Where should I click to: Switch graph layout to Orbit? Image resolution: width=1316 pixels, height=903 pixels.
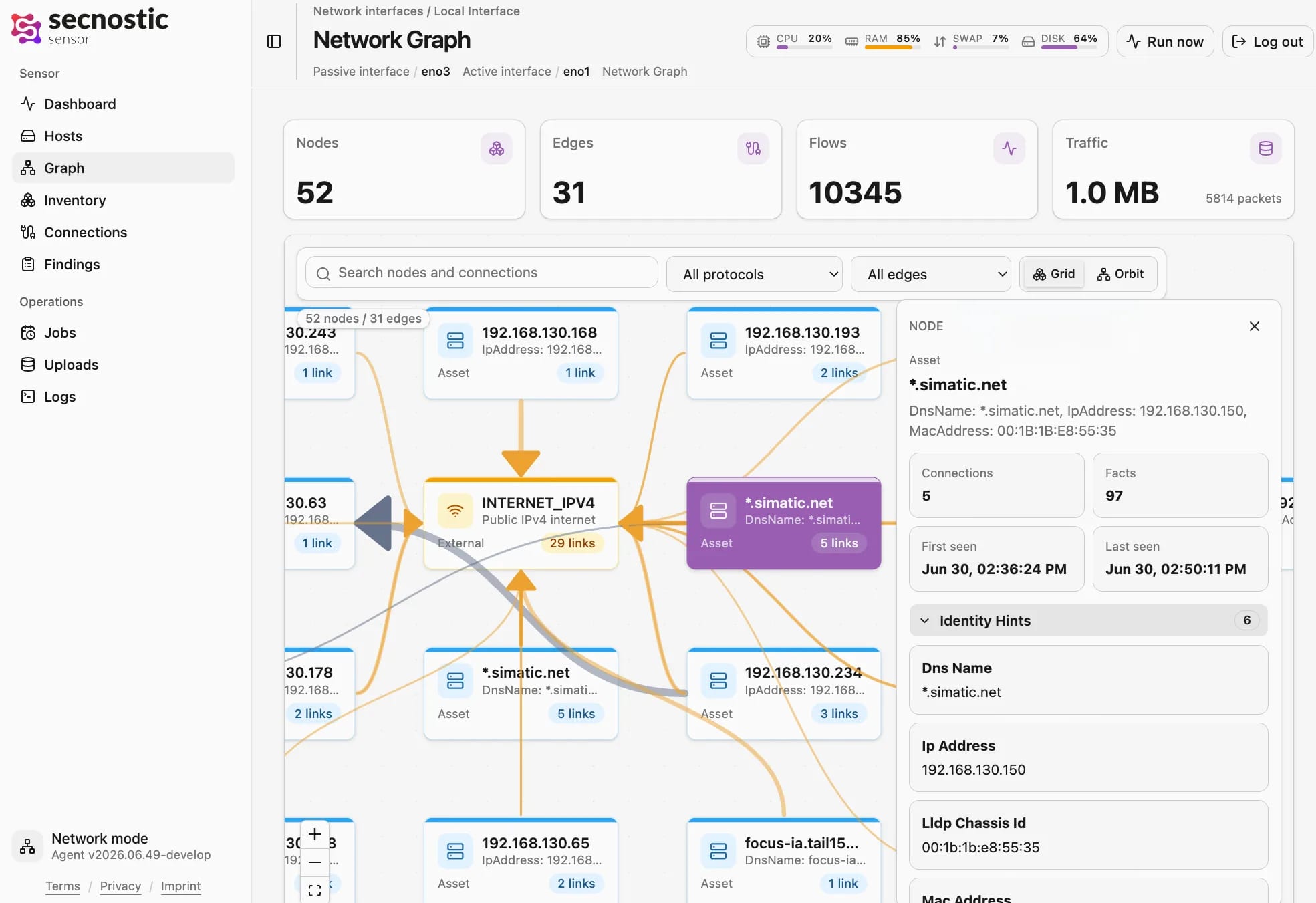click(1121, 274)
